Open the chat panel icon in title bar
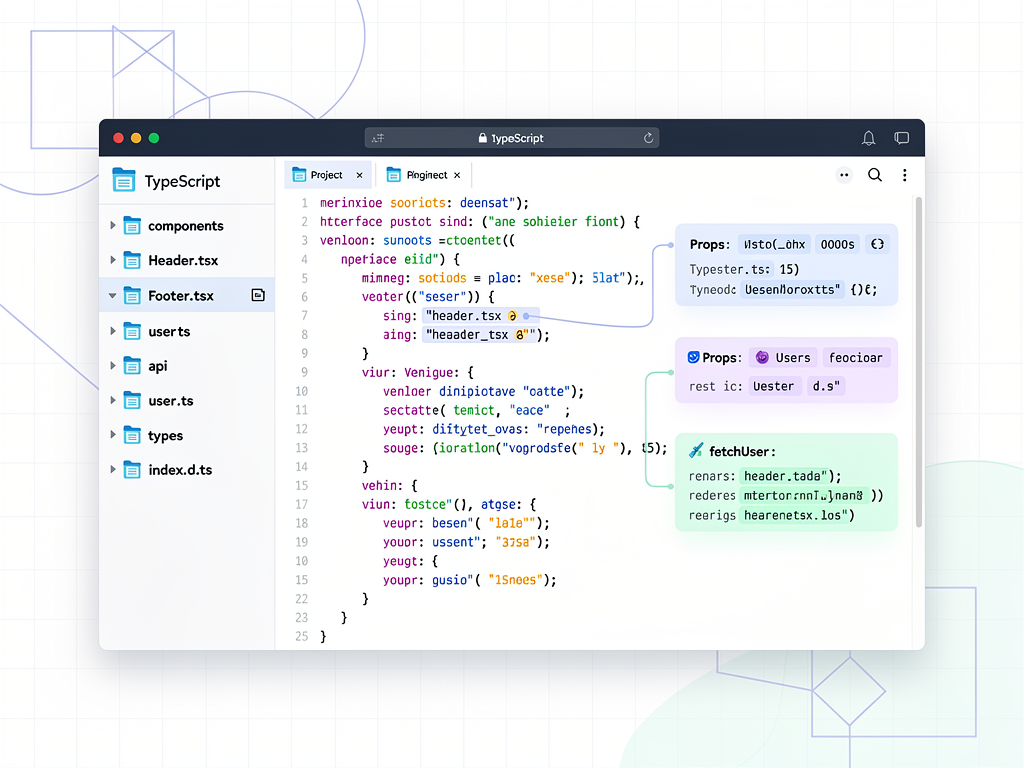The image size is (1024, 768). point(901,138)
